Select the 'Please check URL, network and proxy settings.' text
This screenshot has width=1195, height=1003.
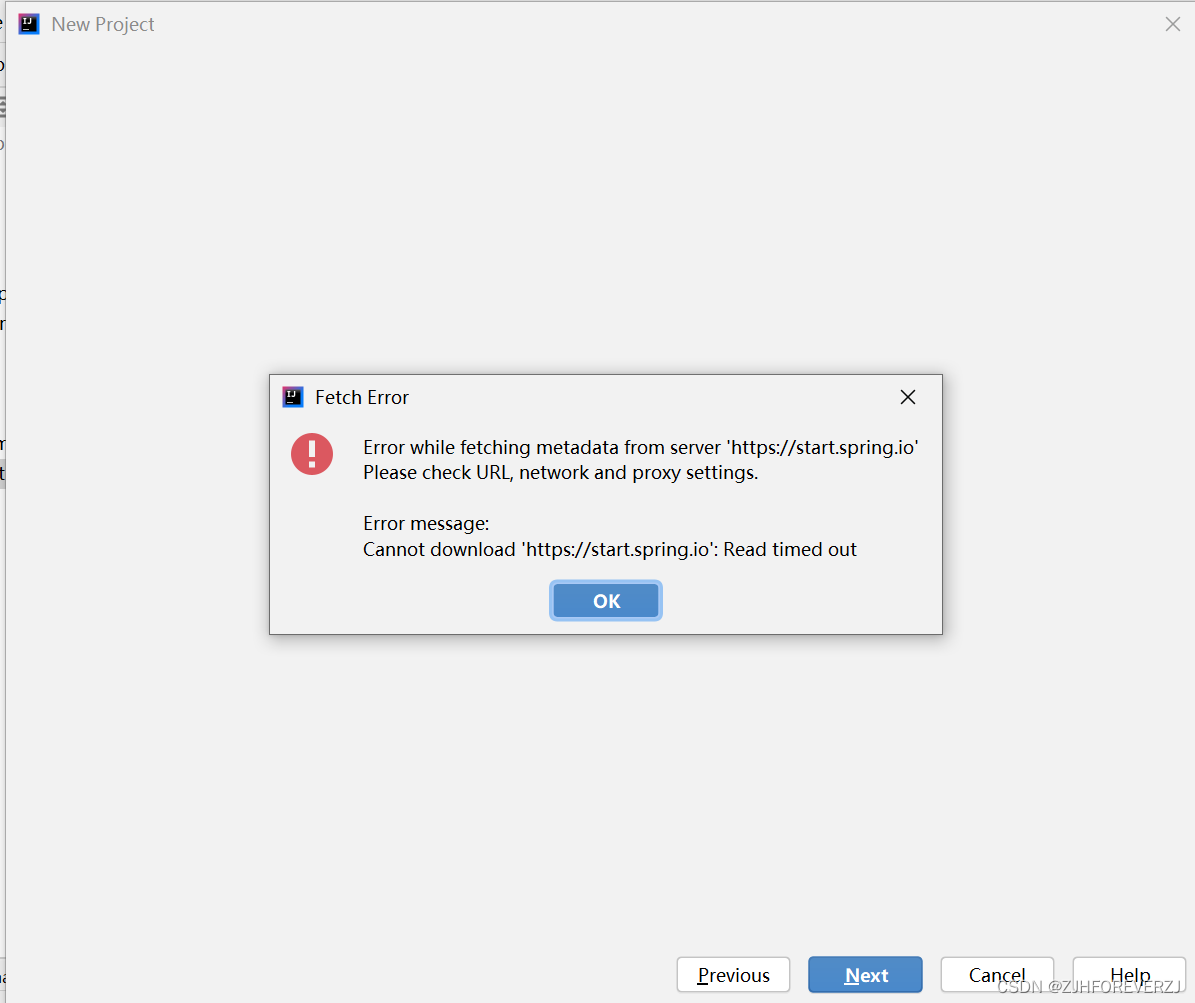pos(560,473)
